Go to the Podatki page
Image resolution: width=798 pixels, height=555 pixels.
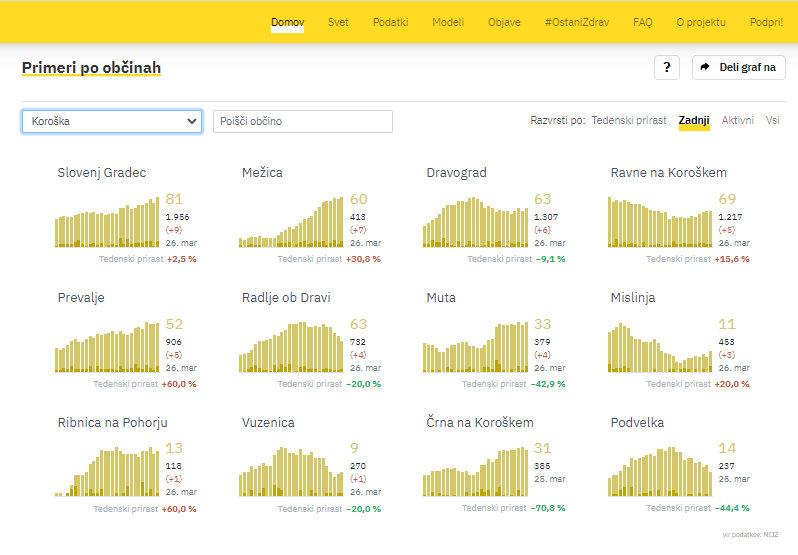click(x=390, y=22)
